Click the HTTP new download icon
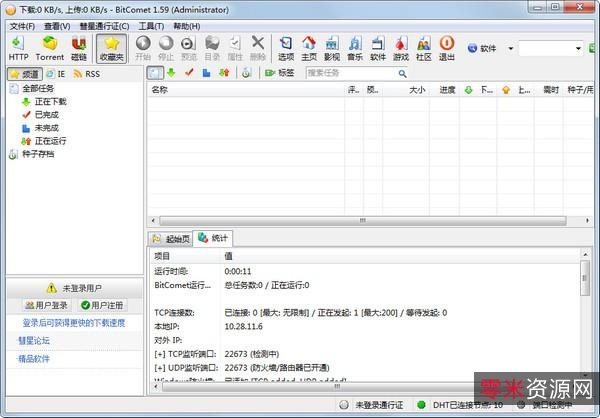The height and width of the screenshot is (418, 600). 18,48
